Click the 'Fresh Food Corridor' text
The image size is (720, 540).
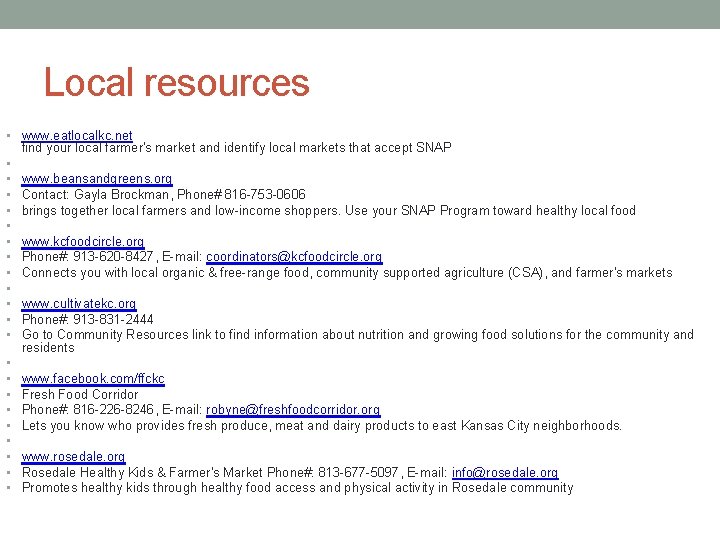80,394
